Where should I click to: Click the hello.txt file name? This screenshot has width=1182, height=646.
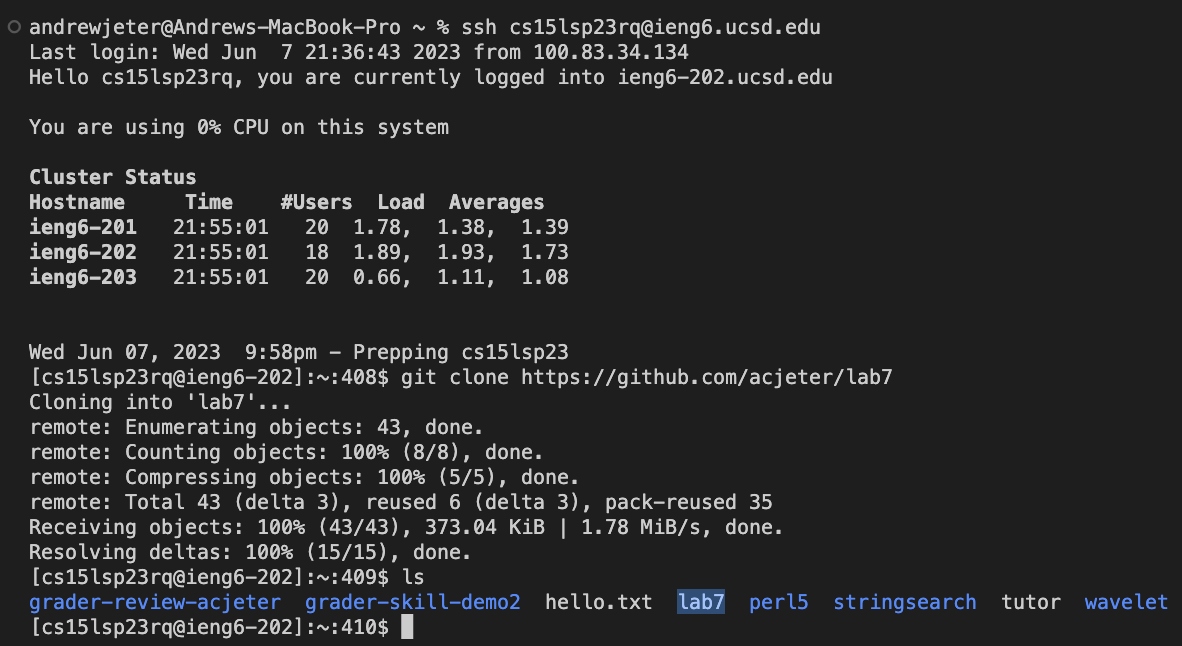pyautogui.click(x=599, y=602)
